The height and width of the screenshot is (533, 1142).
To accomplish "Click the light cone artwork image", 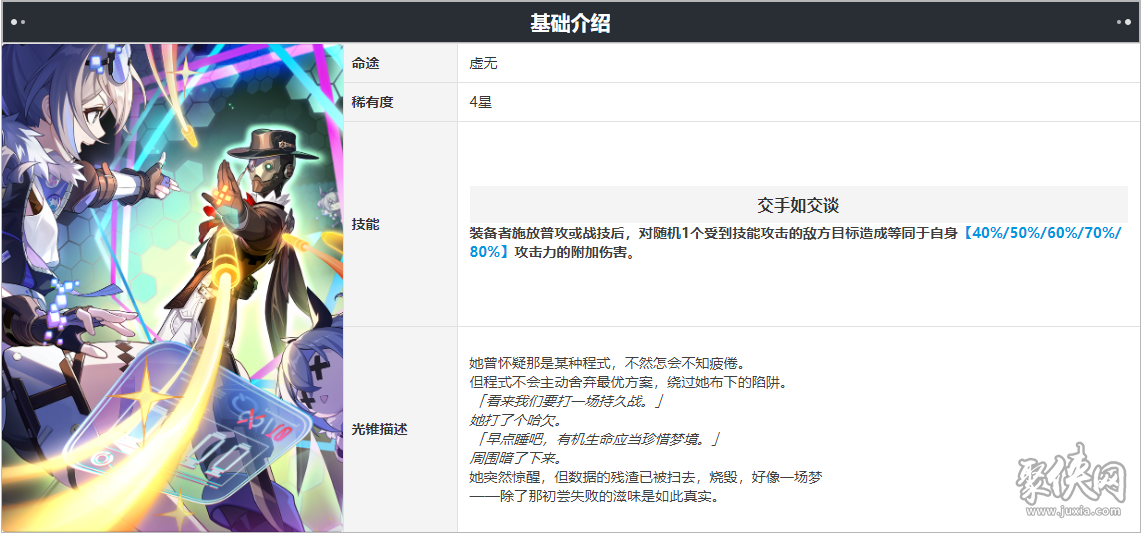I will [x=173, y=288].
